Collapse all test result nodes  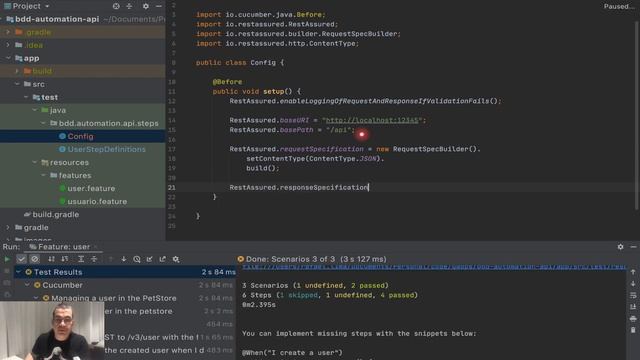point(94,259)
